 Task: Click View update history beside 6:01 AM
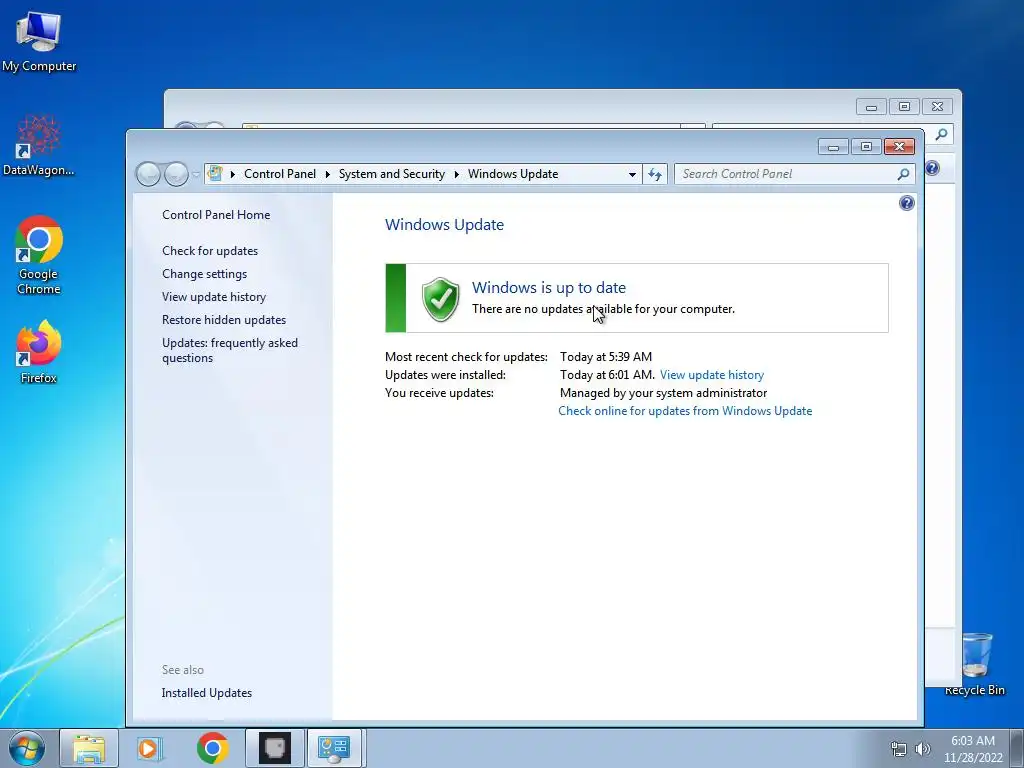click(712, 375)
